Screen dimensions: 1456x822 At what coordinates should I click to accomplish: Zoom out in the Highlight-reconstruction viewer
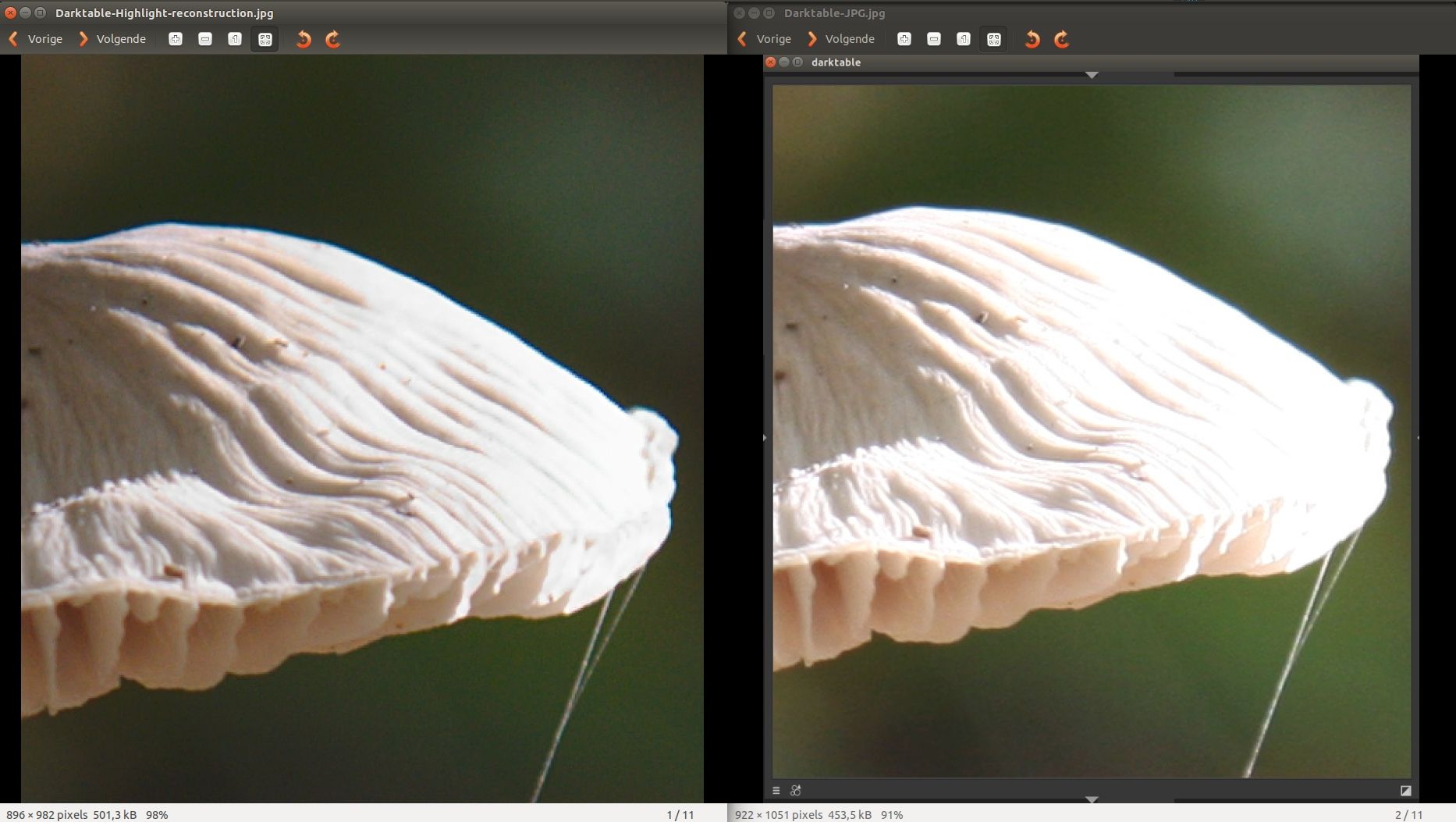205,39
